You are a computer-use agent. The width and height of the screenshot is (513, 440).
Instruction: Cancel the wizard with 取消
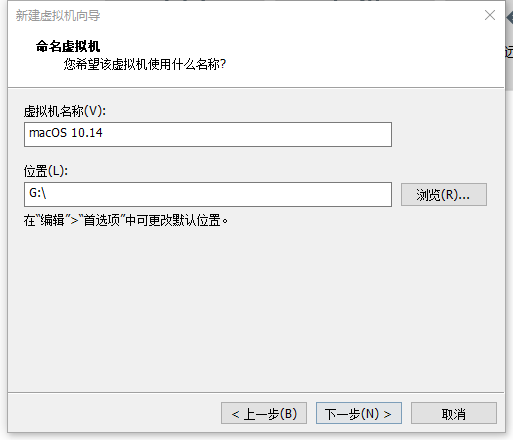[x=454, y=413]
